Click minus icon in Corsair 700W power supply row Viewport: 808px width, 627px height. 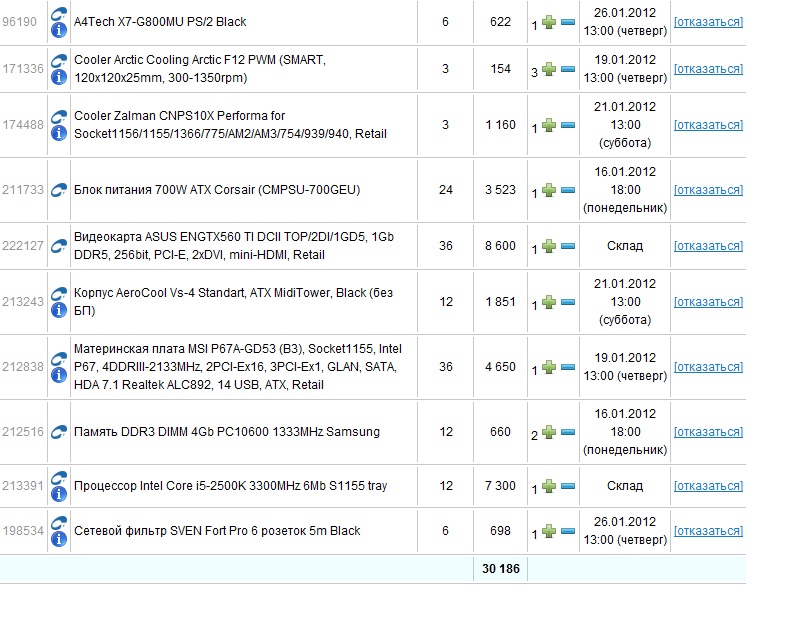(568, 190)
